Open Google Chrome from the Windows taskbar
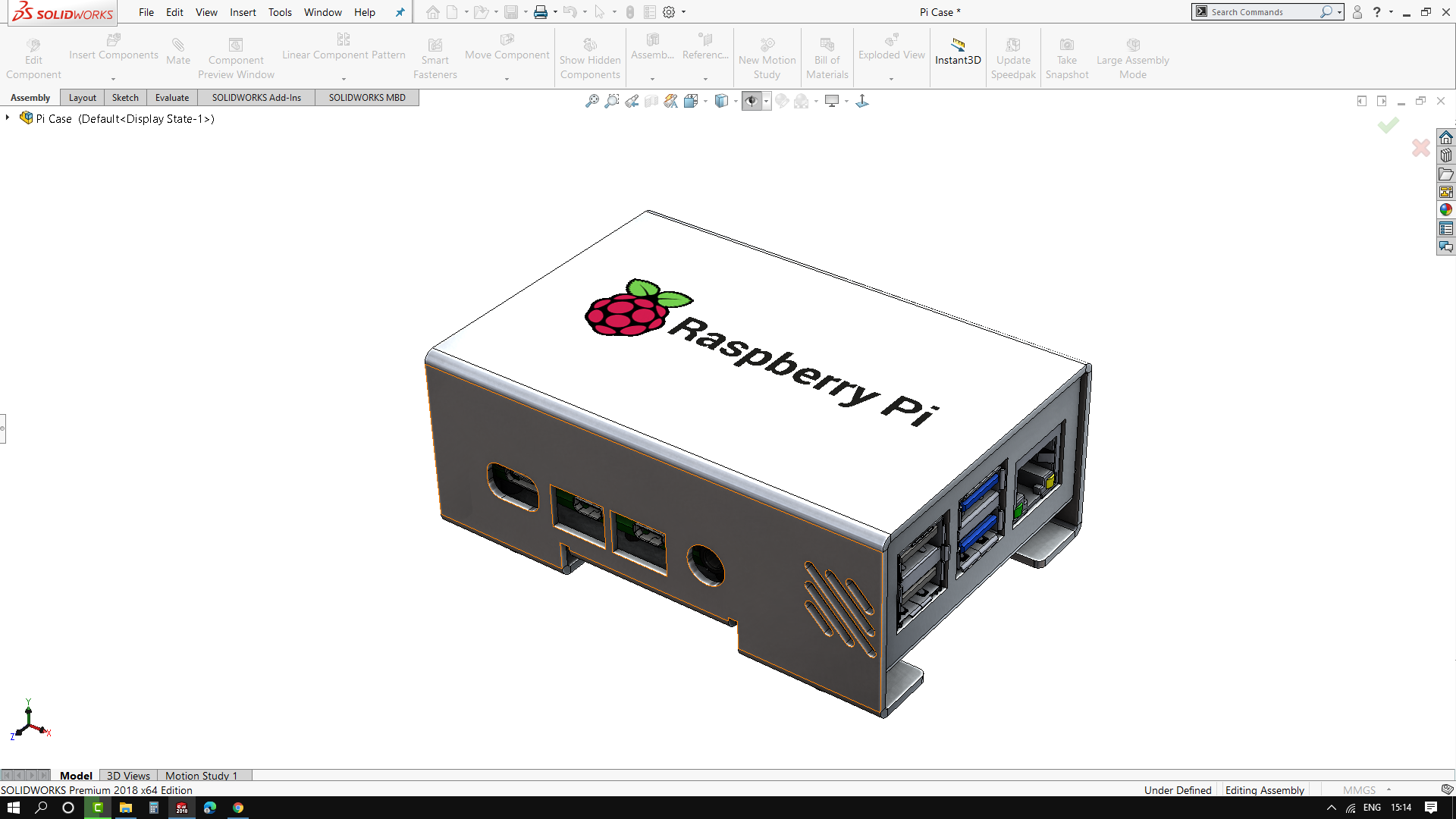The image size is (1456, 819). click(238, 808)
